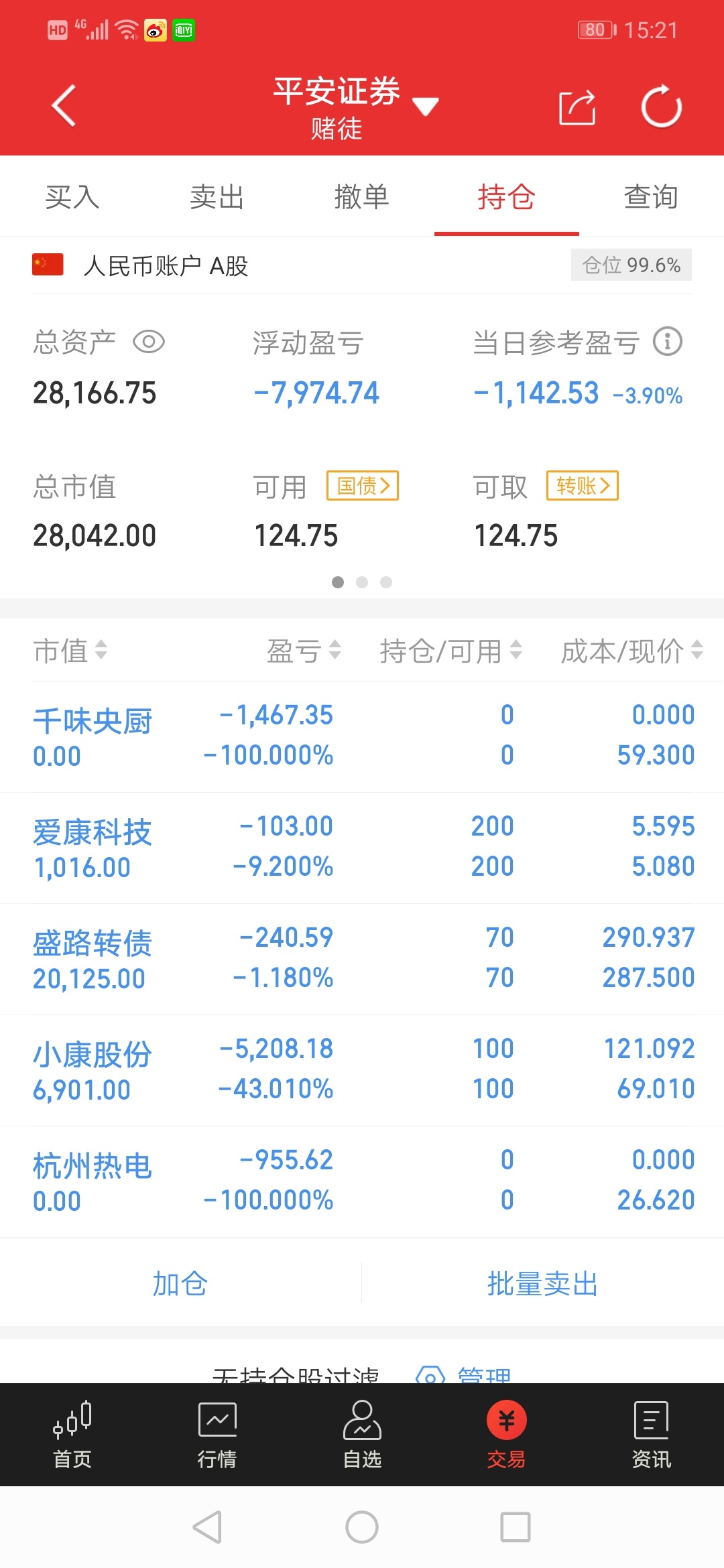Image resolution: width=724 pixels, height=1568 pixels.
Task: Expand 平安证券 account dropdown arrow
Action: 425,106
